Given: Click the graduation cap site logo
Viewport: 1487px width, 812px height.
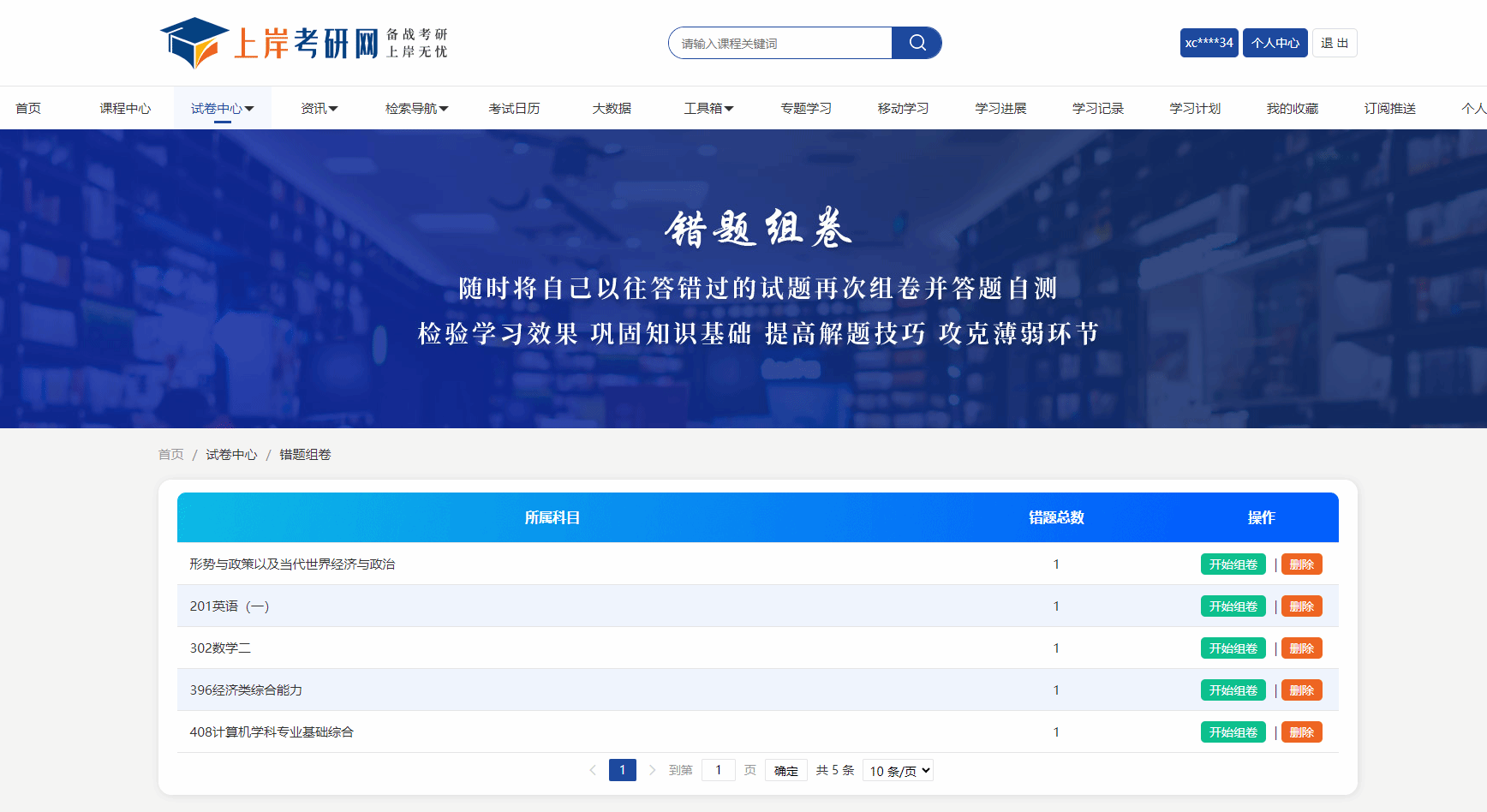Looking at the screenshot, I should pos(194,43).
